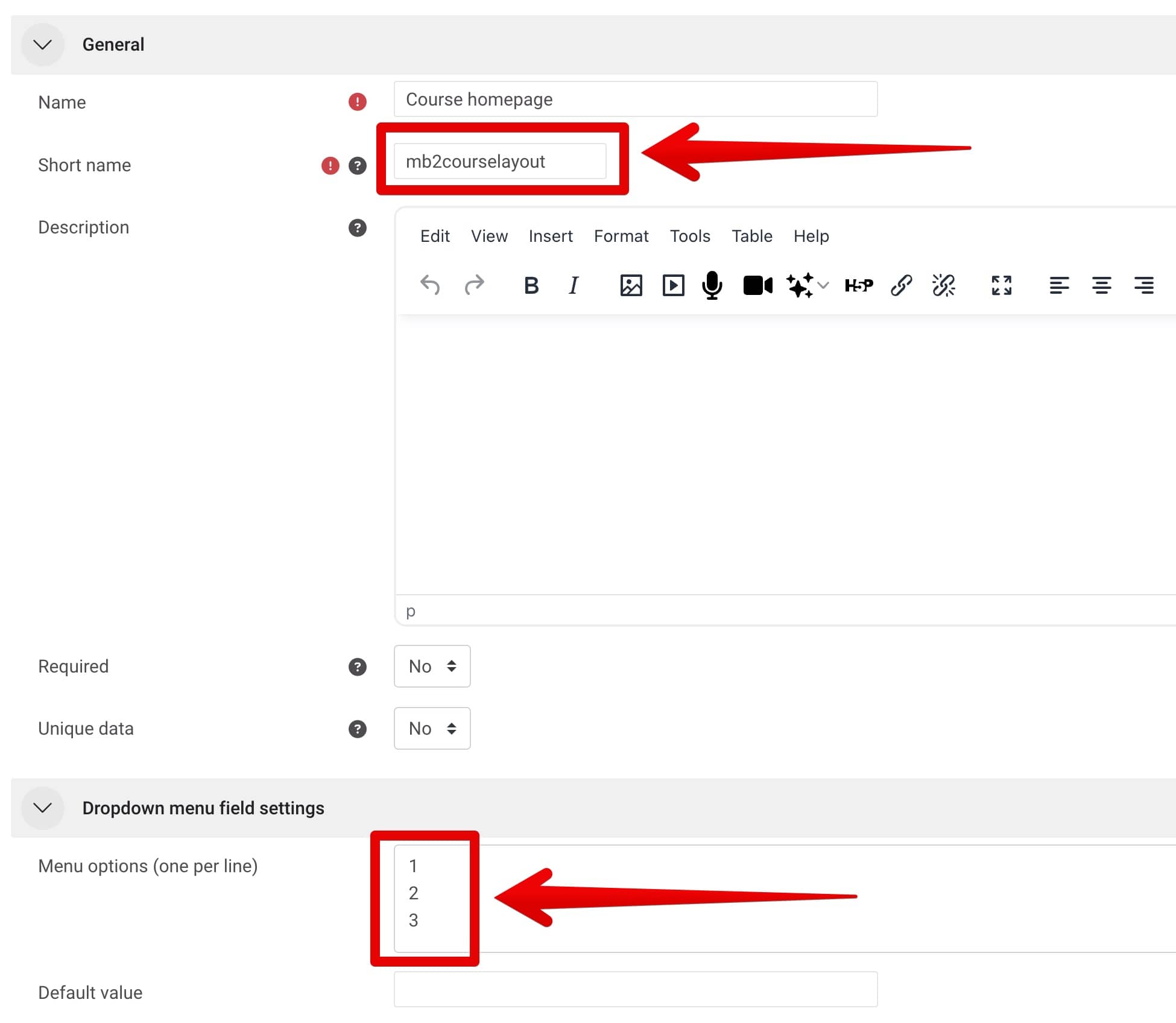Collapse the General section
This screenshot has height=1023, width=1176.
42,45
